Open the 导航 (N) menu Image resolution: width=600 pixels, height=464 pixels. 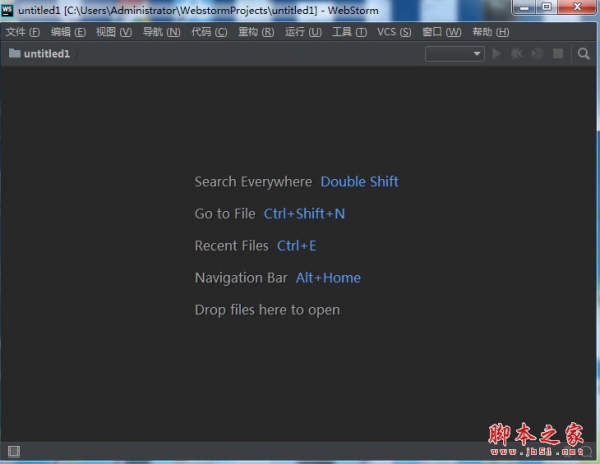161,32
